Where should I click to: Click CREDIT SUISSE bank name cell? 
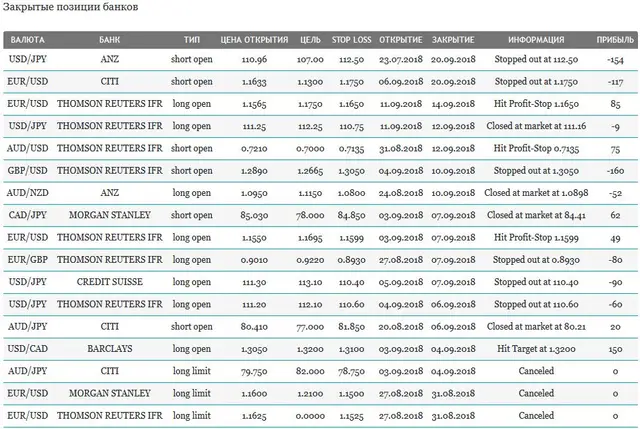pyautogui.click(x=109, y=282)
